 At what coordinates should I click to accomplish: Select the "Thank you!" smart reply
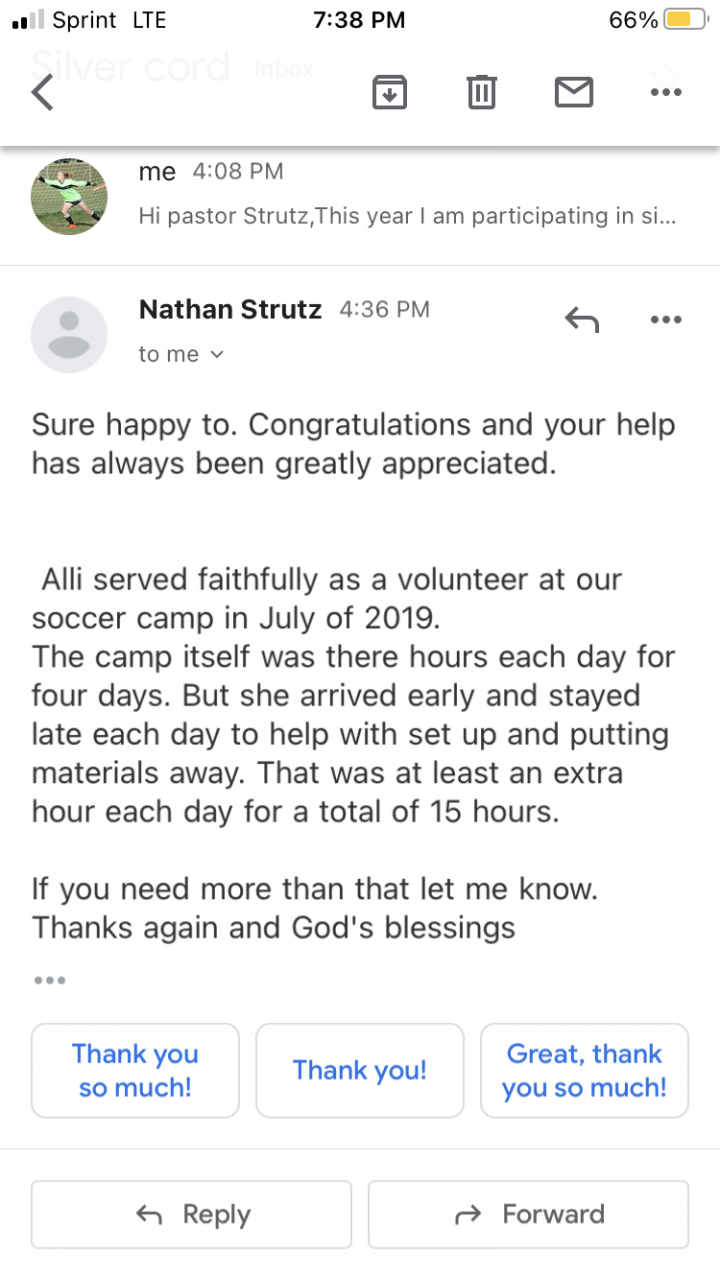[x=360, y=1070]
